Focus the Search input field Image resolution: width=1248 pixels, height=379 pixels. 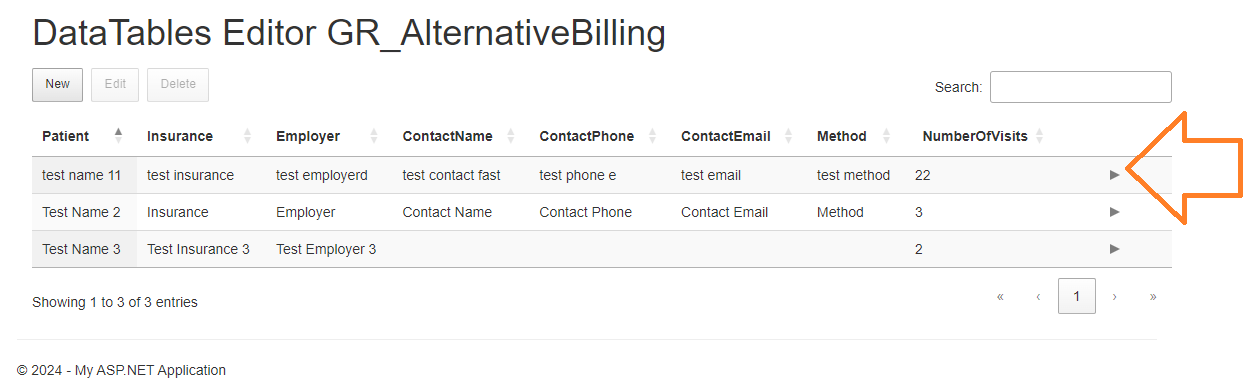tap(1080, 87)
